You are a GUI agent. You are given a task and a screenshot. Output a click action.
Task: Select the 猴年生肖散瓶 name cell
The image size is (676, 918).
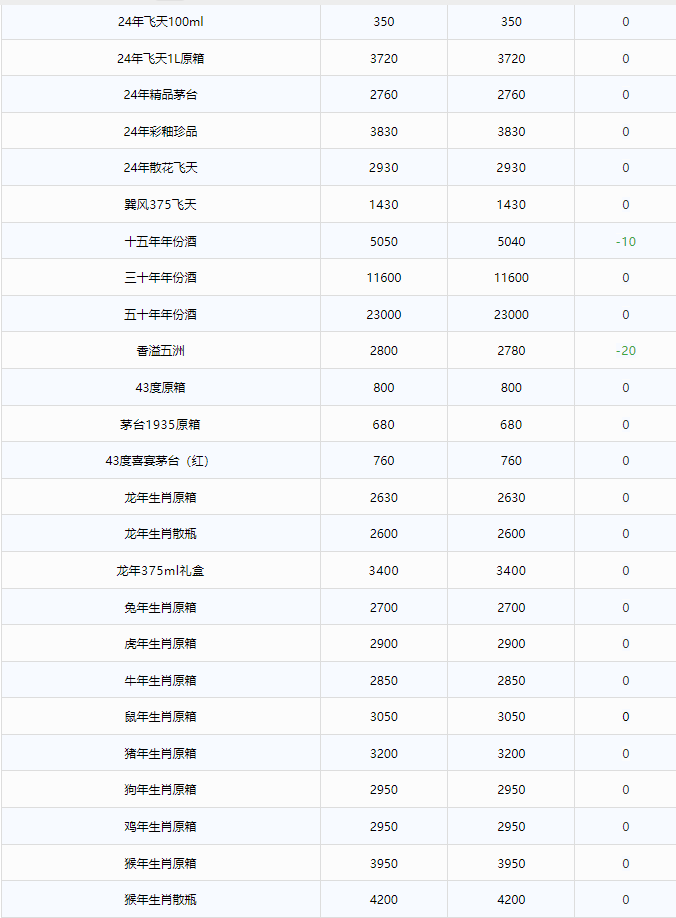pos(160,900)
